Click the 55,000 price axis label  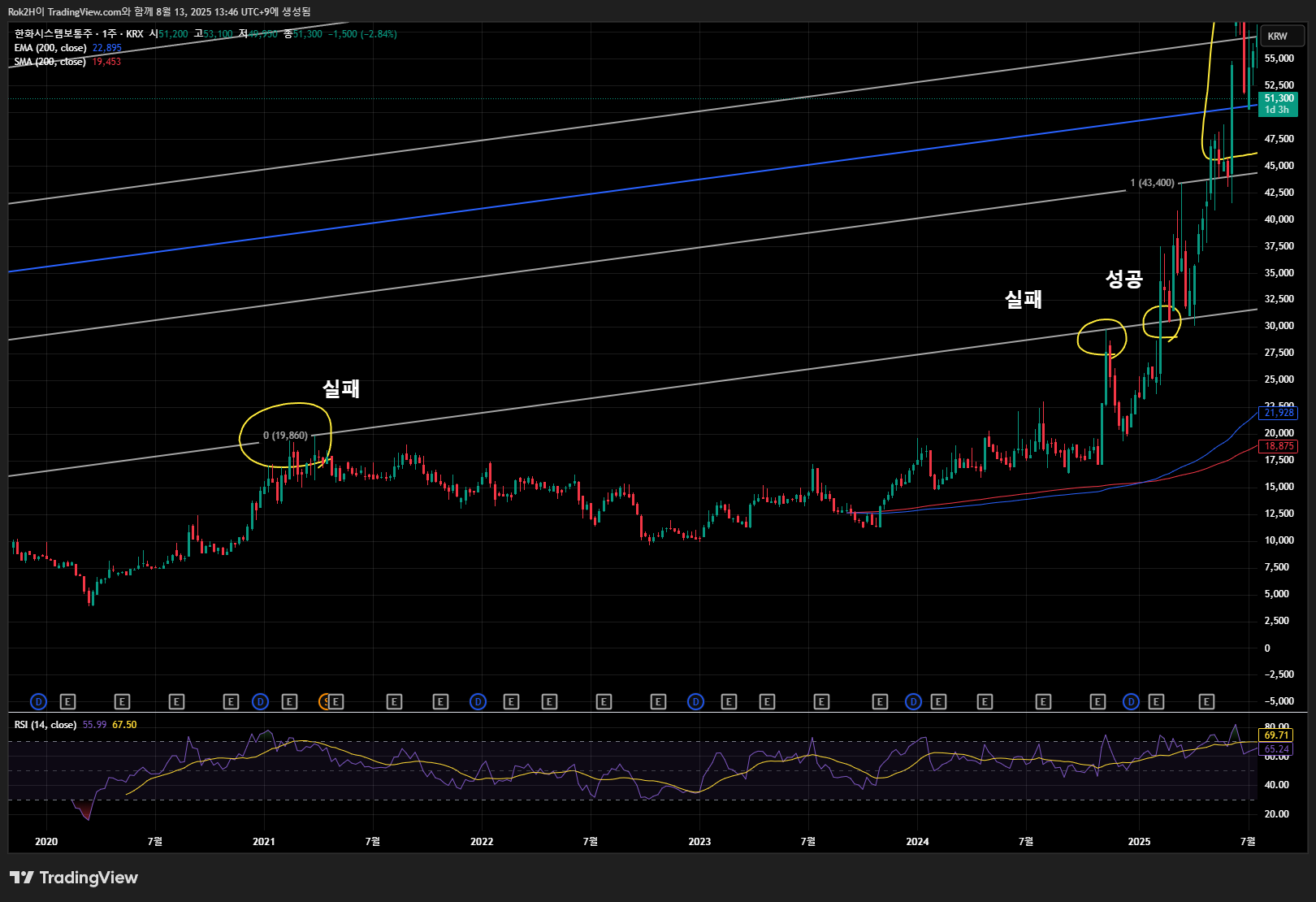(x=1279, y=59)
